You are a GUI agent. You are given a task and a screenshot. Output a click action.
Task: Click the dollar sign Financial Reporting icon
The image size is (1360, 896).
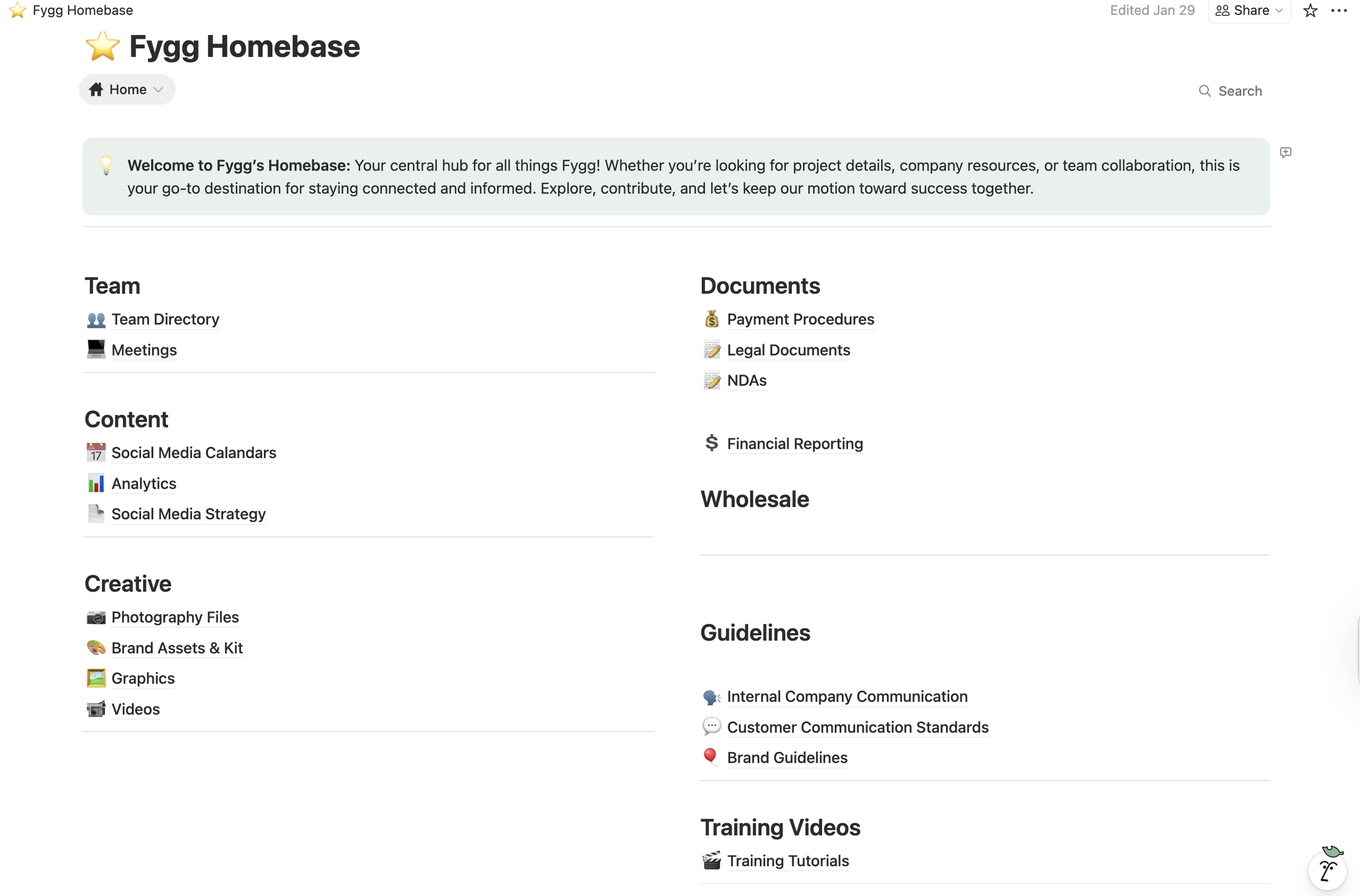tap(712, 443)
